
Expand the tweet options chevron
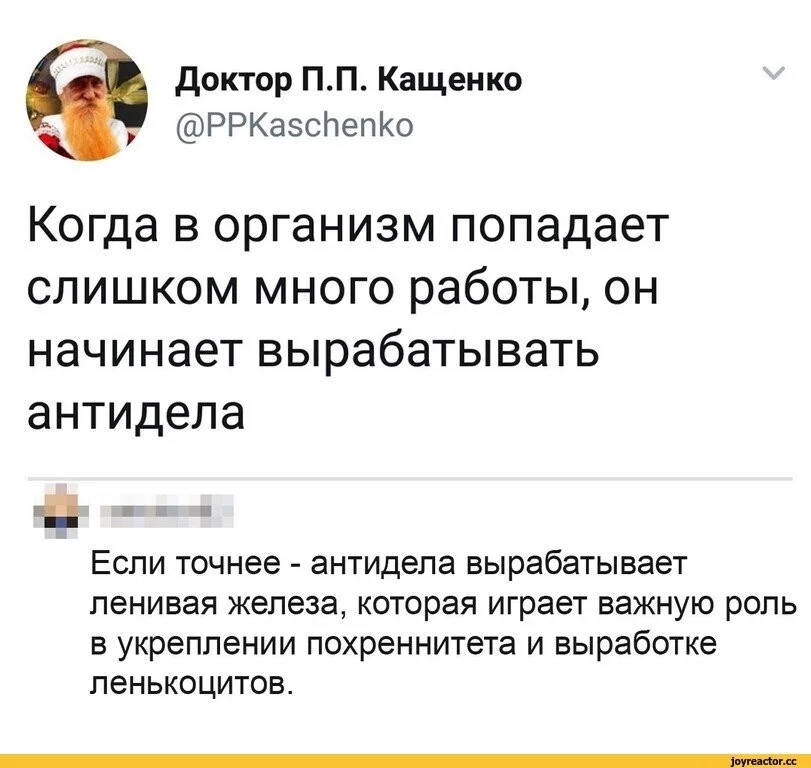coord(774,73)
